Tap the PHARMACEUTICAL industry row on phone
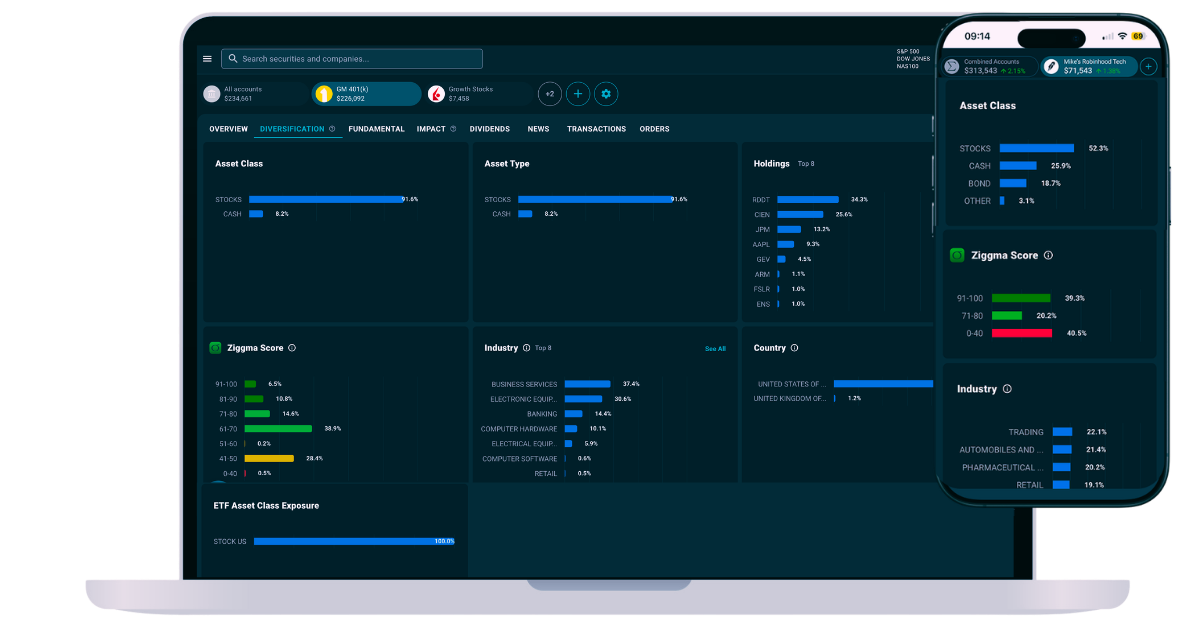 click(x=1034, y=467)
